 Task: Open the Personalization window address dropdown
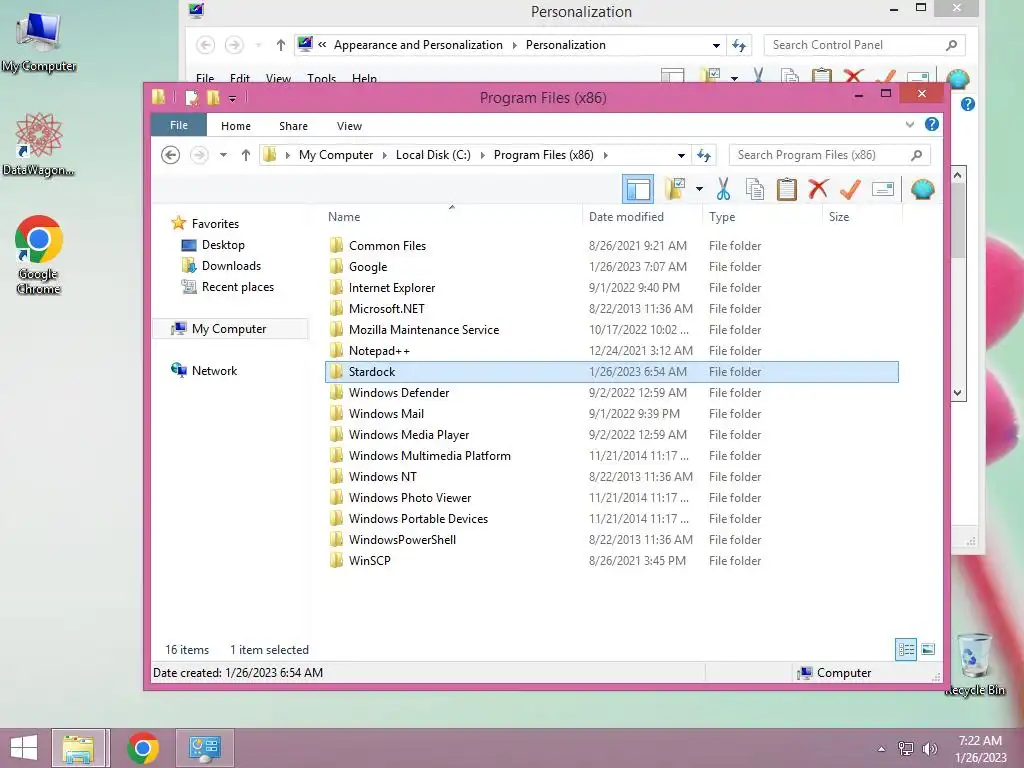point(716,45)
